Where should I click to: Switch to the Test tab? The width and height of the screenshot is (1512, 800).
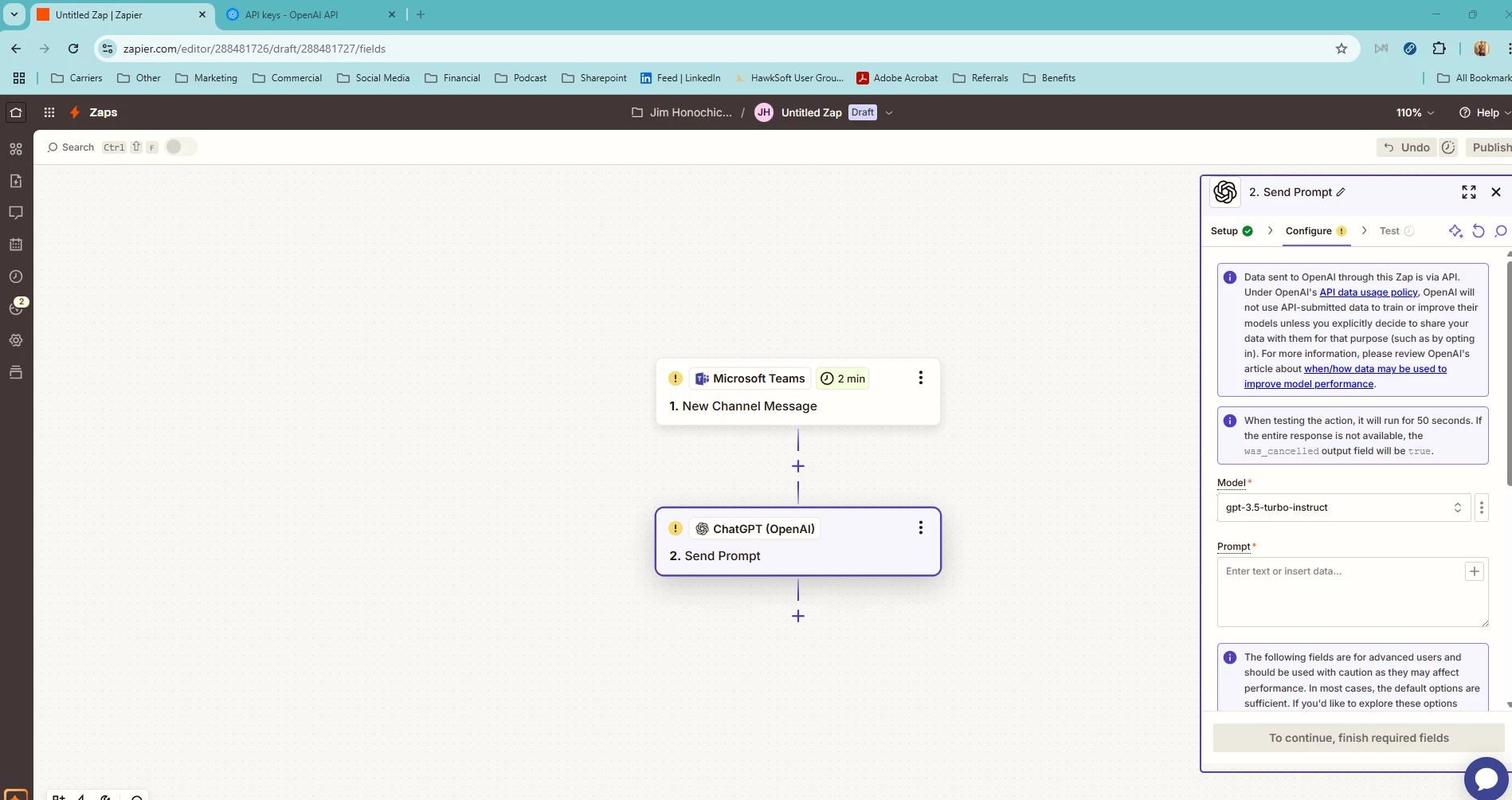1396,231
